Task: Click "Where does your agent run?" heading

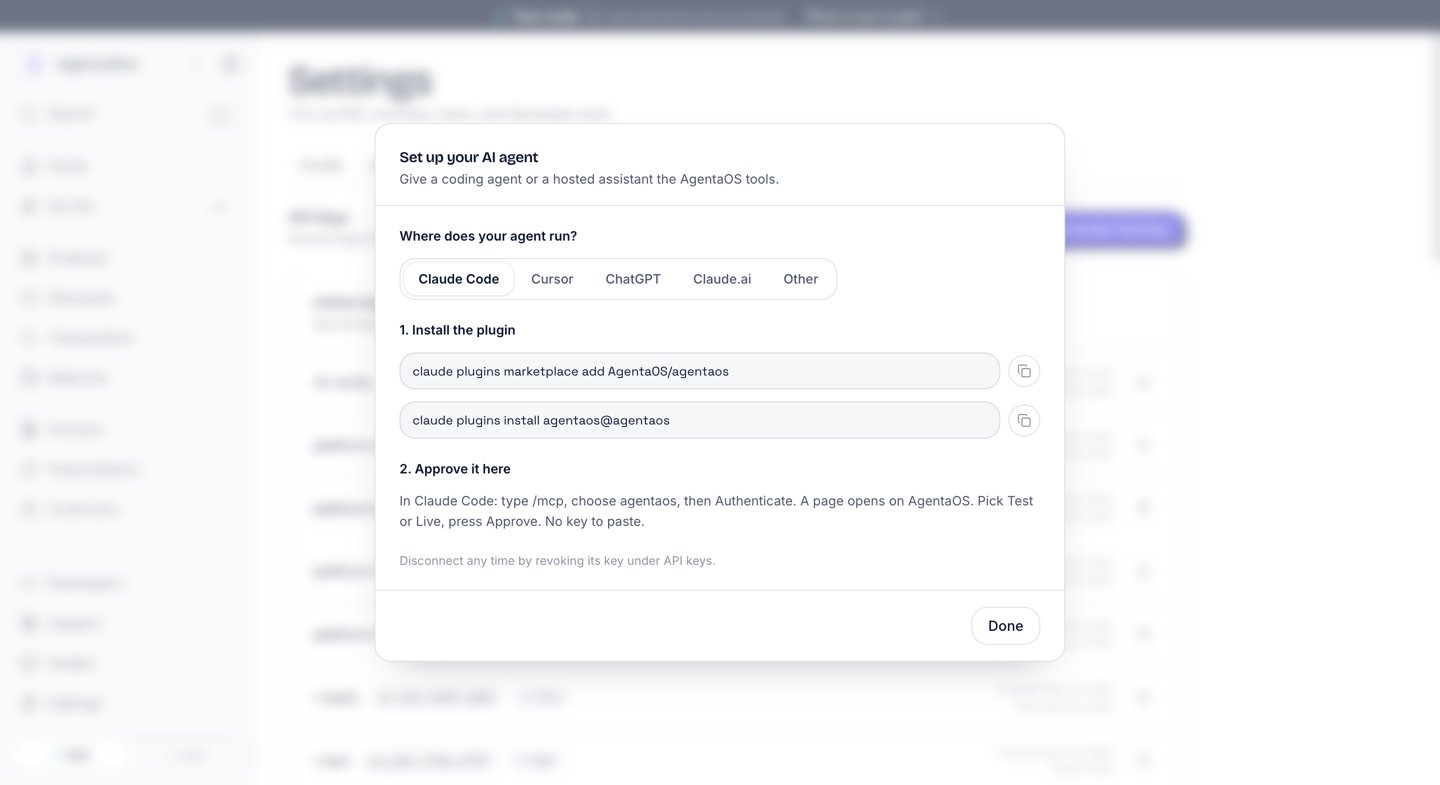Action: 488,236
